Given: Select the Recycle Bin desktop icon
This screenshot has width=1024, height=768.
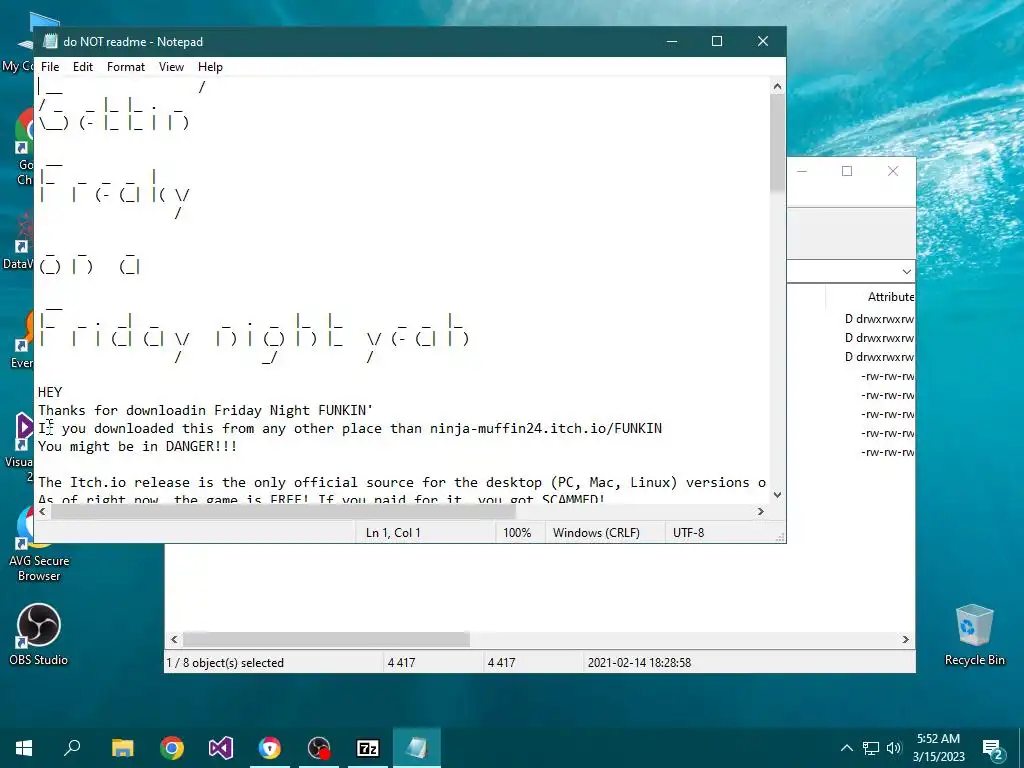Looking at the screenshot, I should (974, 635).
